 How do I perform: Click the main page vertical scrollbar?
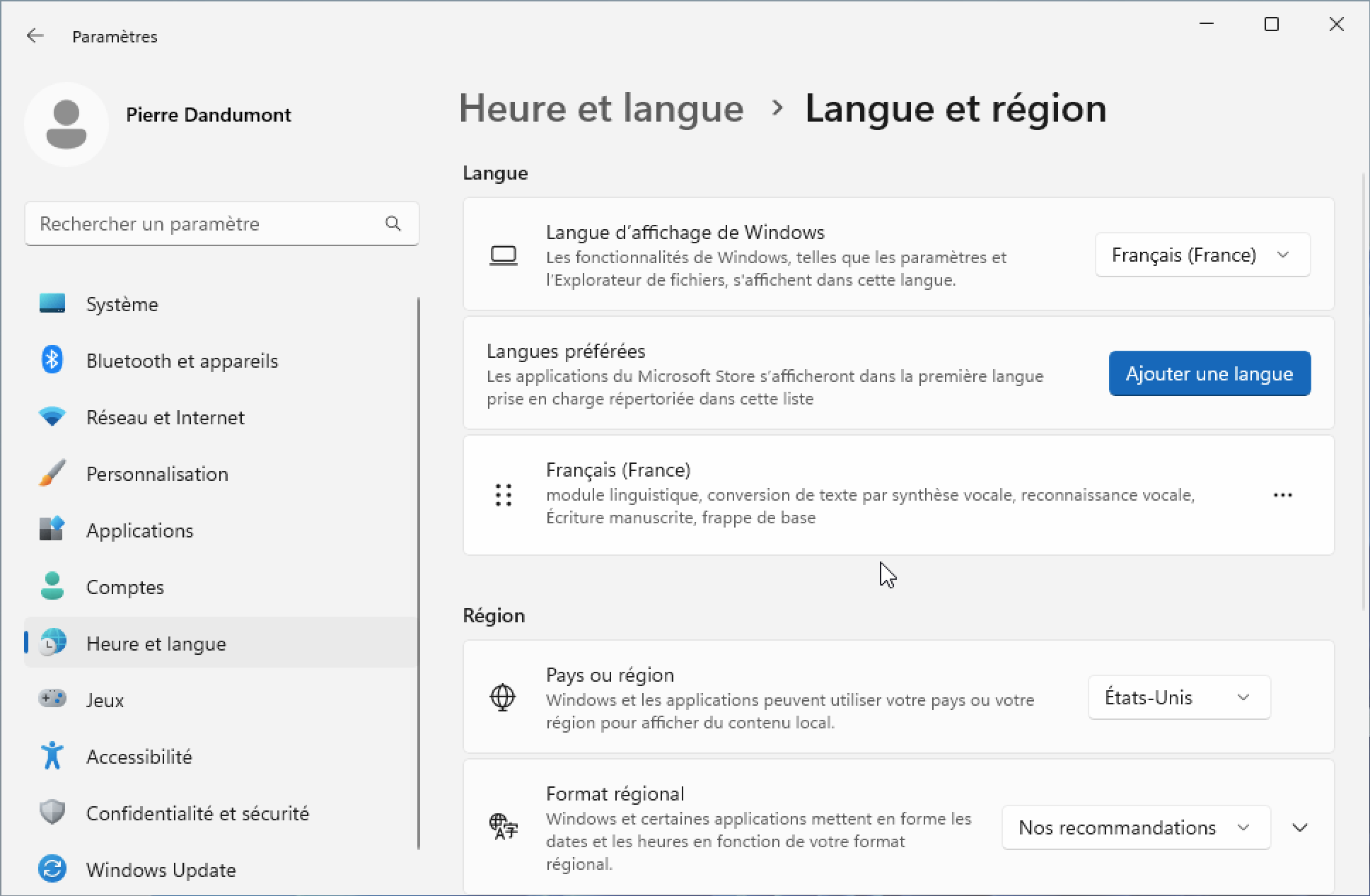(1365, 390)
